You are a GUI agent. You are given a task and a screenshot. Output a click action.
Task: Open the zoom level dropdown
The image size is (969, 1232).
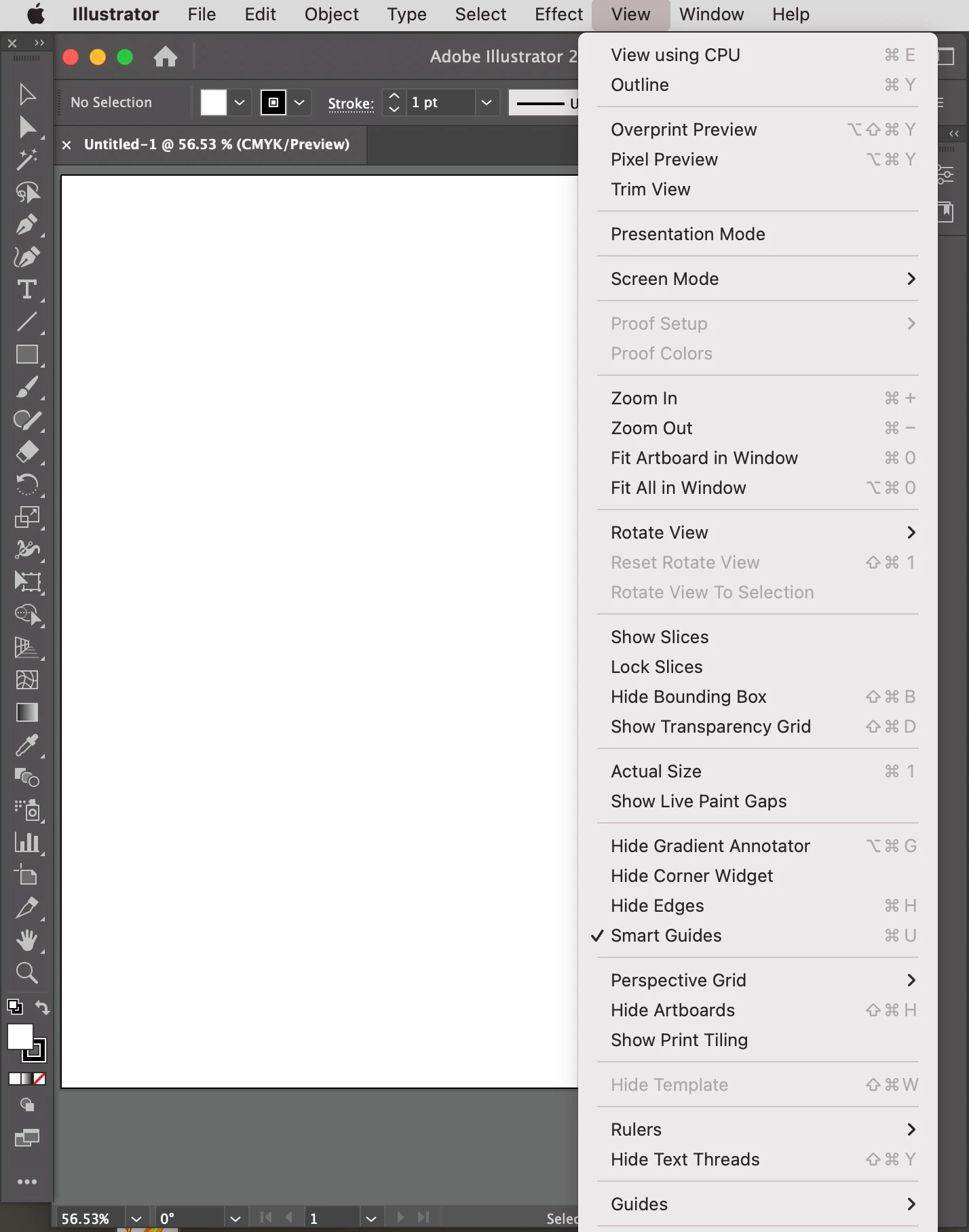[136, 1218]
